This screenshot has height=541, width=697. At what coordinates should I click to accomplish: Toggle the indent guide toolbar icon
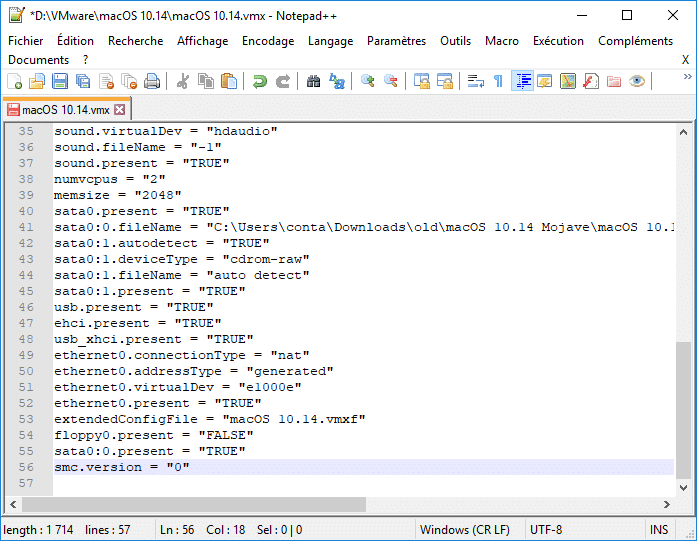tap(522, 81)
